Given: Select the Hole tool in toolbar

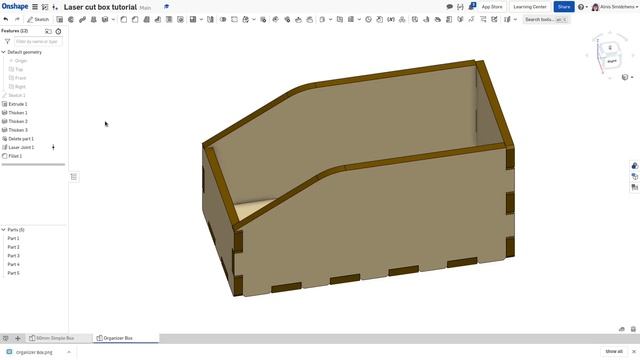Looking at the screenshot, I should pos(180,19).
